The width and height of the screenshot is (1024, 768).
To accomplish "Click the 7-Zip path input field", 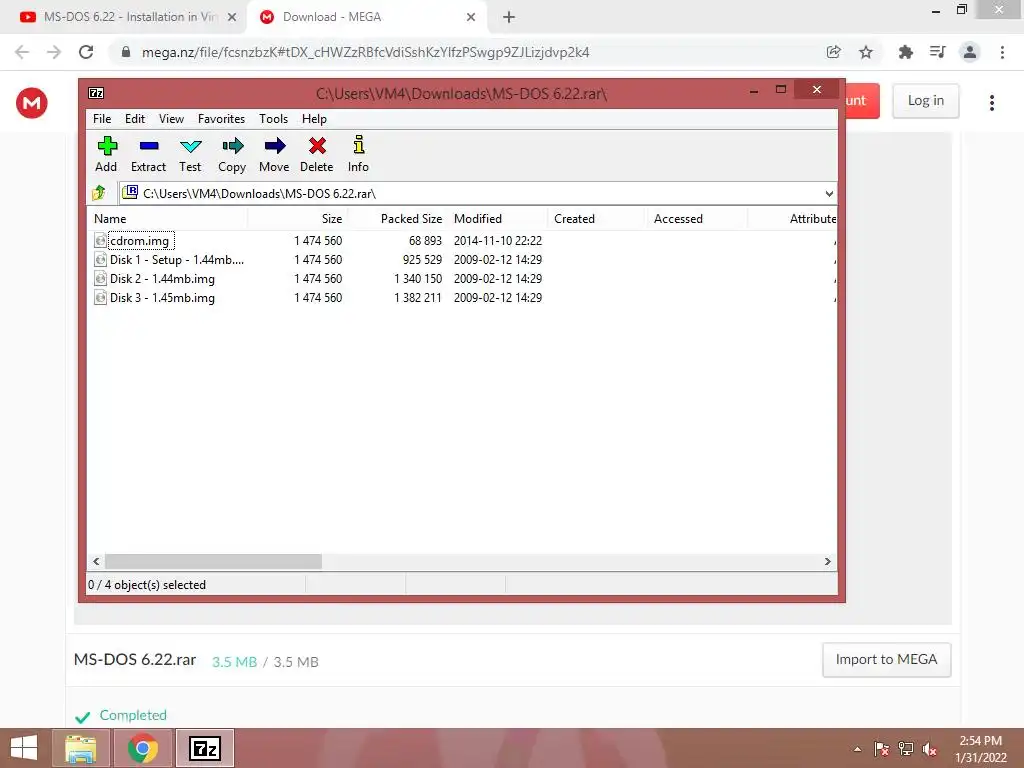I will point(477,193).
